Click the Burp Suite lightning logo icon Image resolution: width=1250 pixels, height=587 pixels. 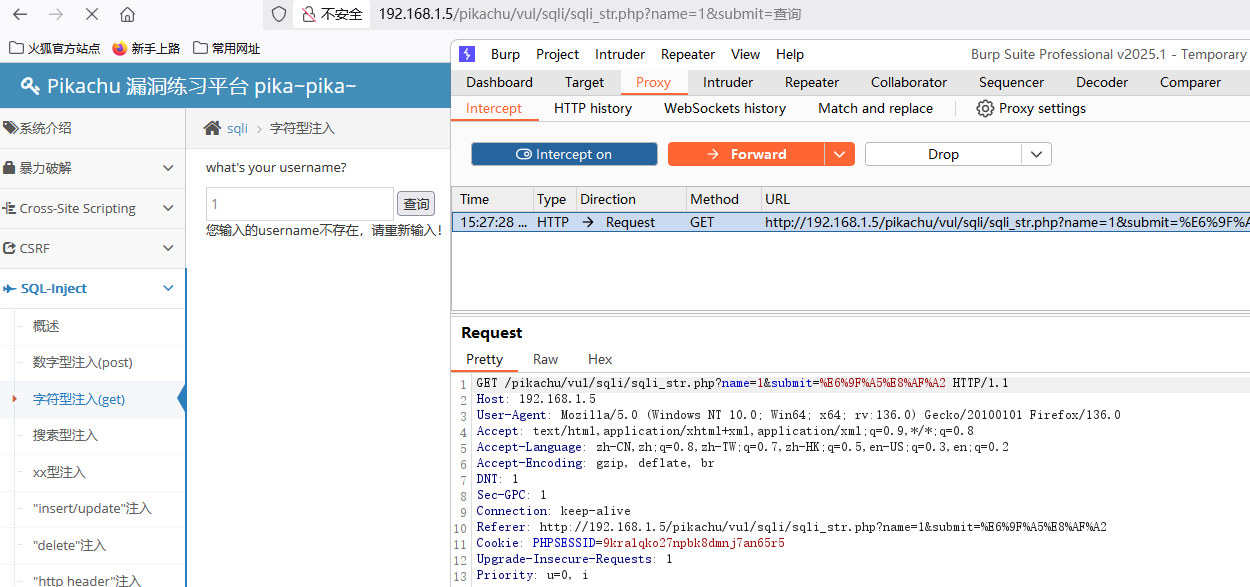pos(468,54)
